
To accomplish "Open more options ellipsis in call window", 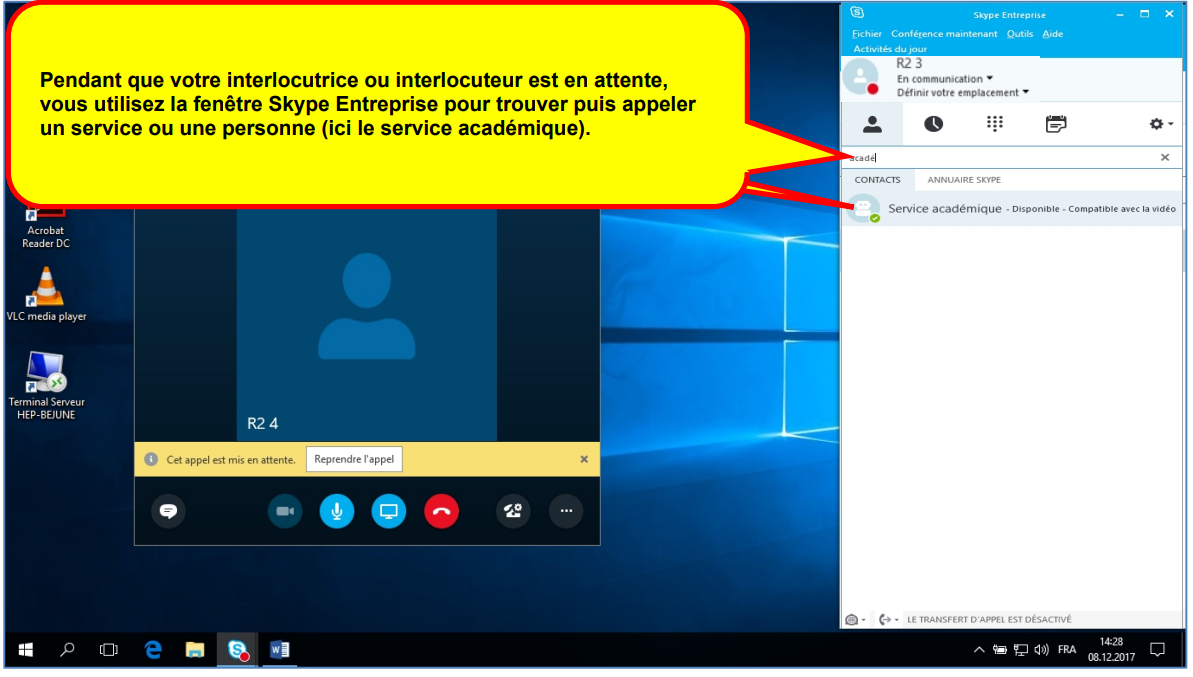I will pyautogui.click(x=566, y=511).
